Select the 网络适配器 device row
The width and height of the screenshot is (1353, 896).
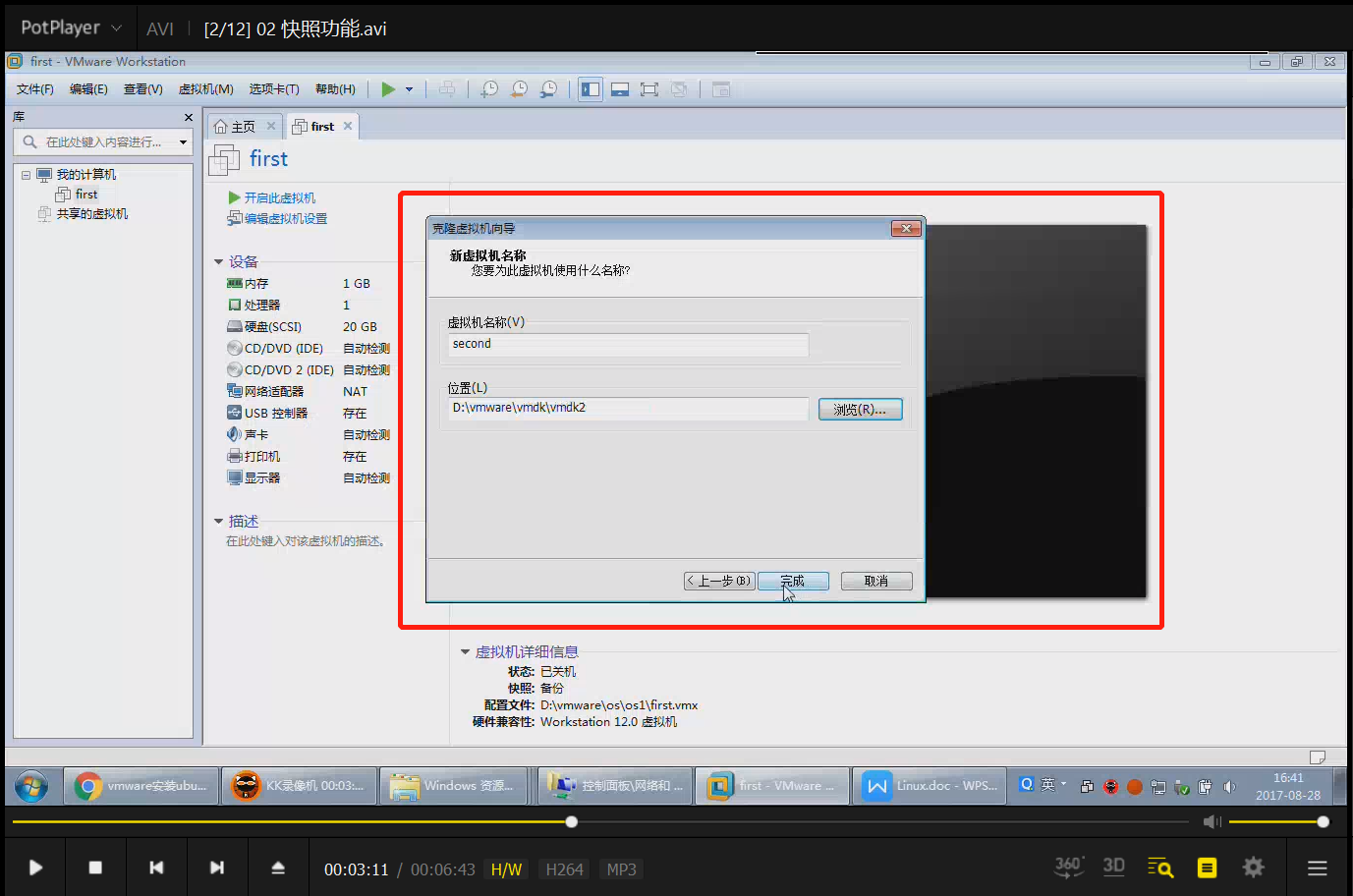pos(308,391)
